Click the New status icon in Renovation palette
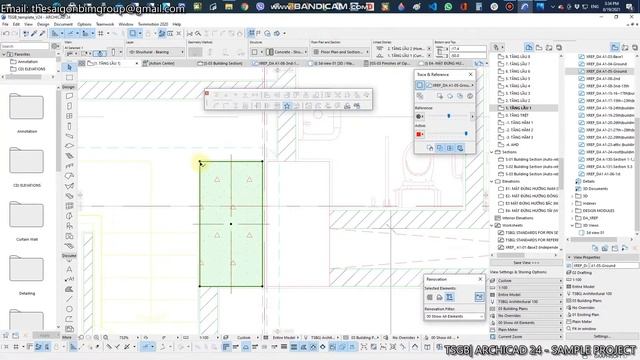The width and height of the screenshot is (640, 360). (x=449, y=297)
